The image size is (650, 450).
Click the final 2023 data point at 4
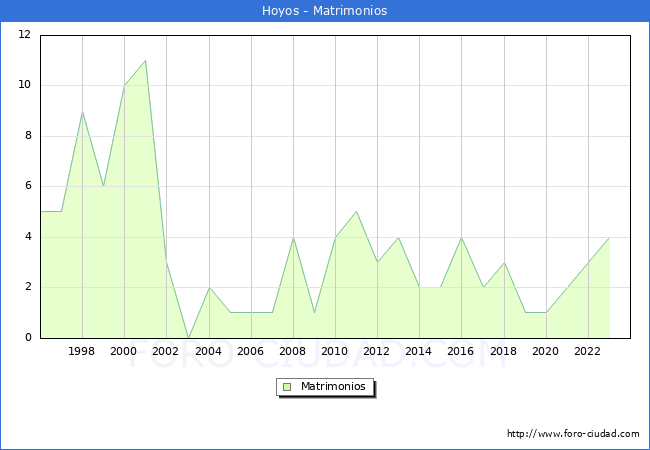(x=609, y=237)
